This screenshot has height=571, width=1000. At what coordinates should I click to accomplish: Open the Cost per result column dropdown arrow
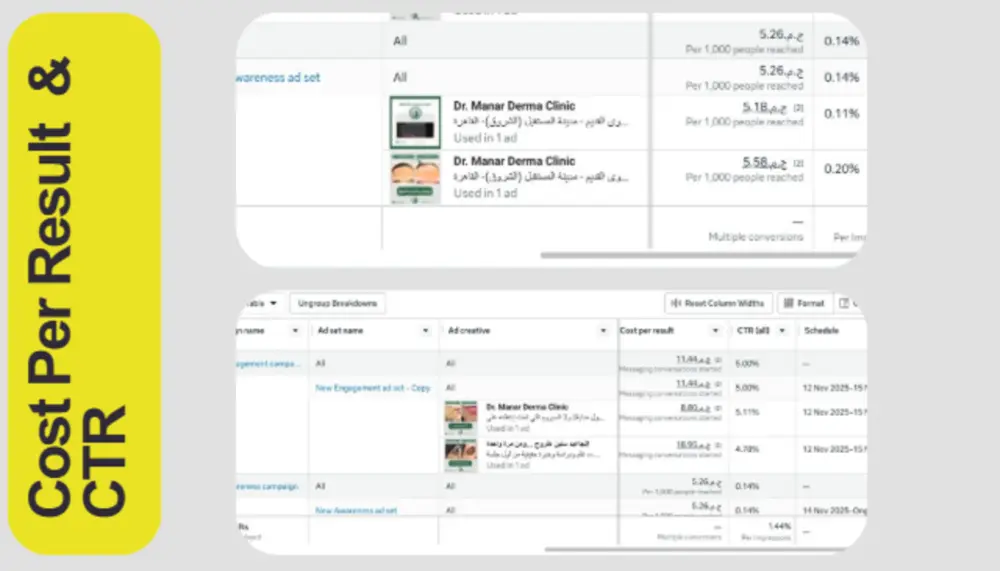coord(715,330)
